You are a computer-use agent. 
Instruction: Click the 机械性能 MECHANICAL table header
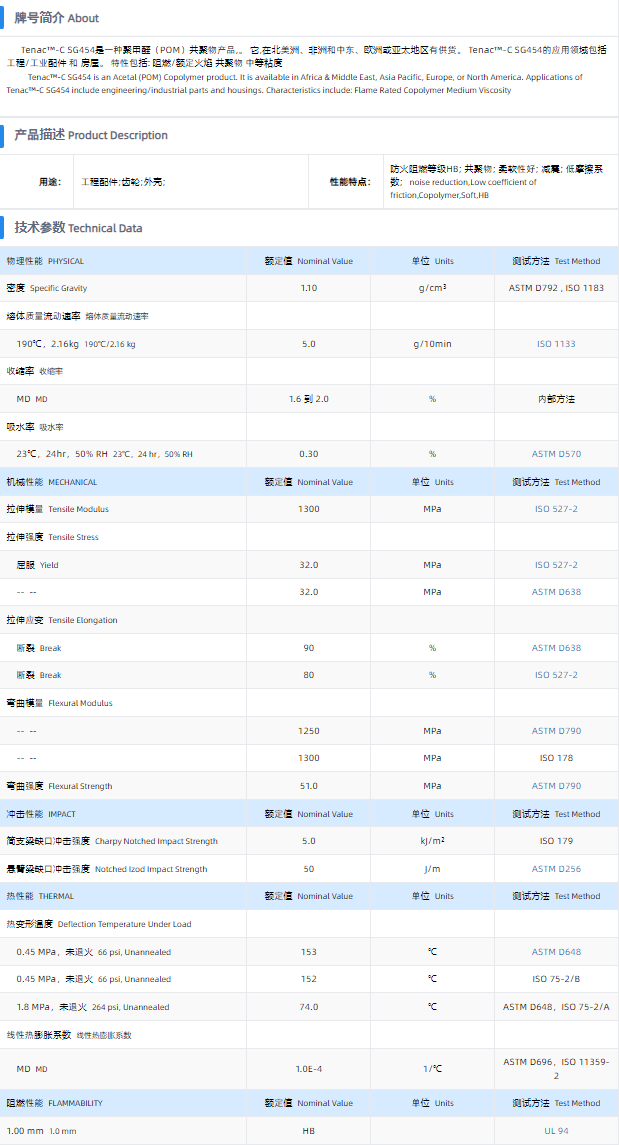[x=52, y=482]
